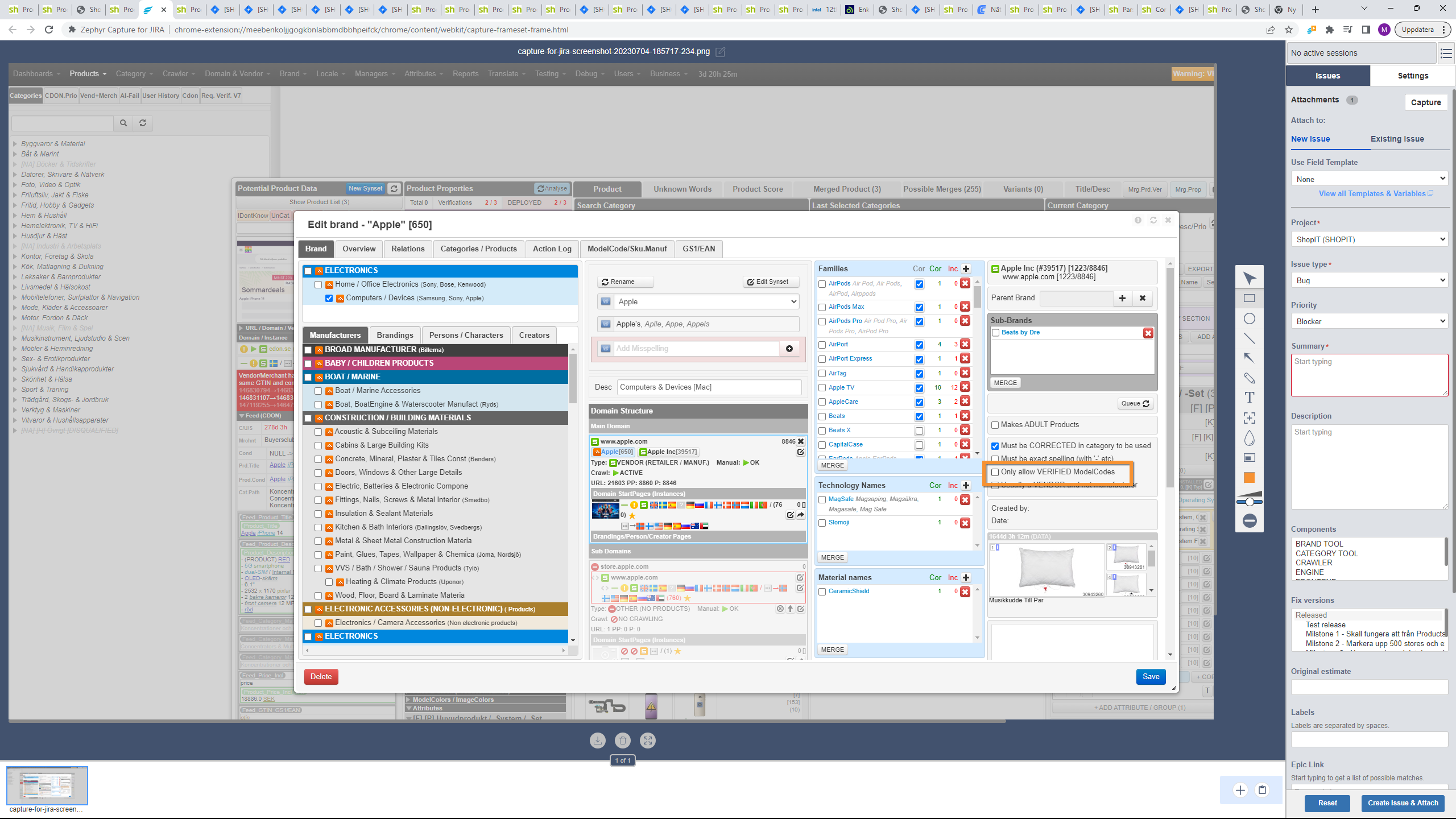The image size is (1456, 819).
Task: Paste attachment from clipboard icon
Action: coord(1262,790)
